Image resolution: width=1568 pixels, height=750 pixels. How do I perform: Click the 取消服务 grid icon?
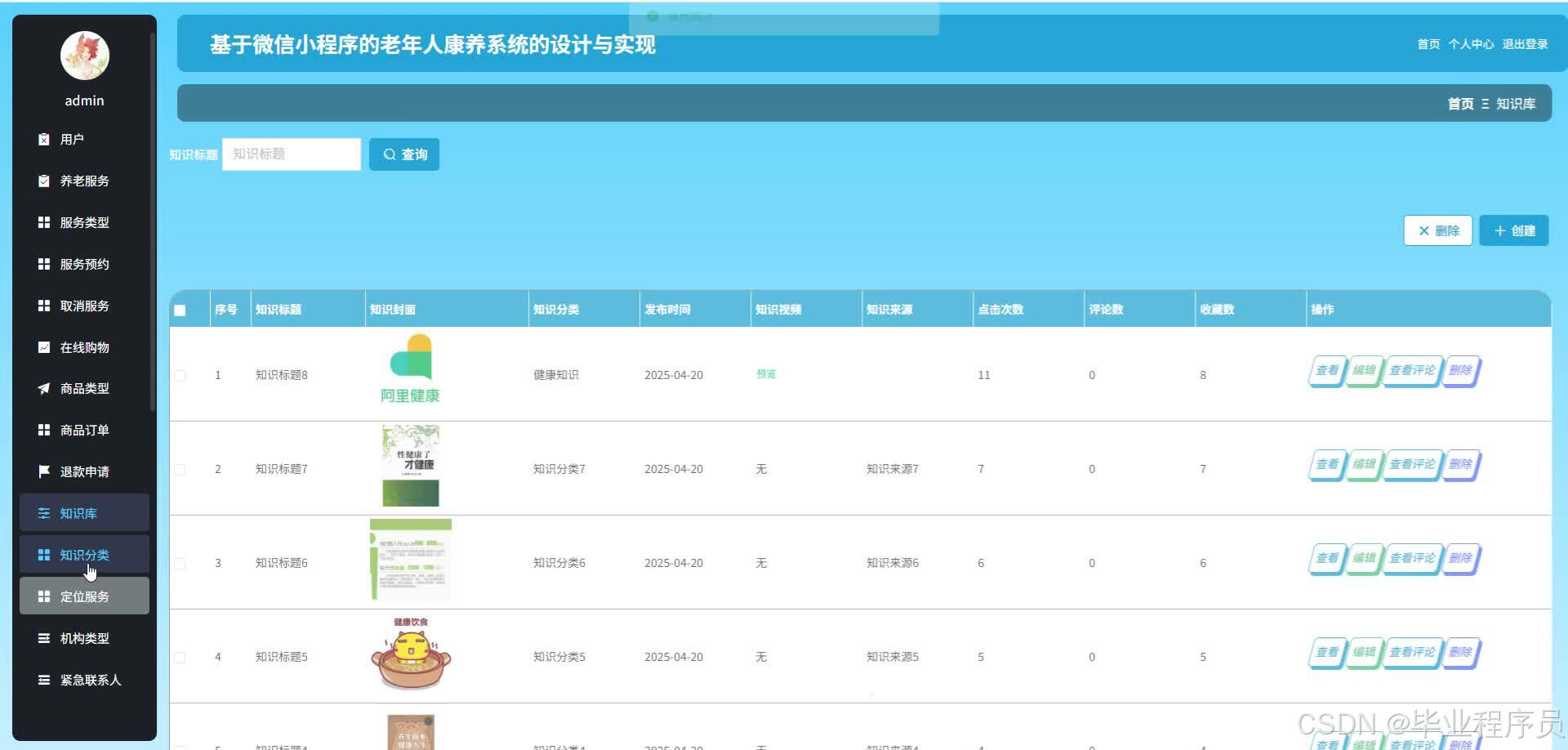click(x=44, y=306)
